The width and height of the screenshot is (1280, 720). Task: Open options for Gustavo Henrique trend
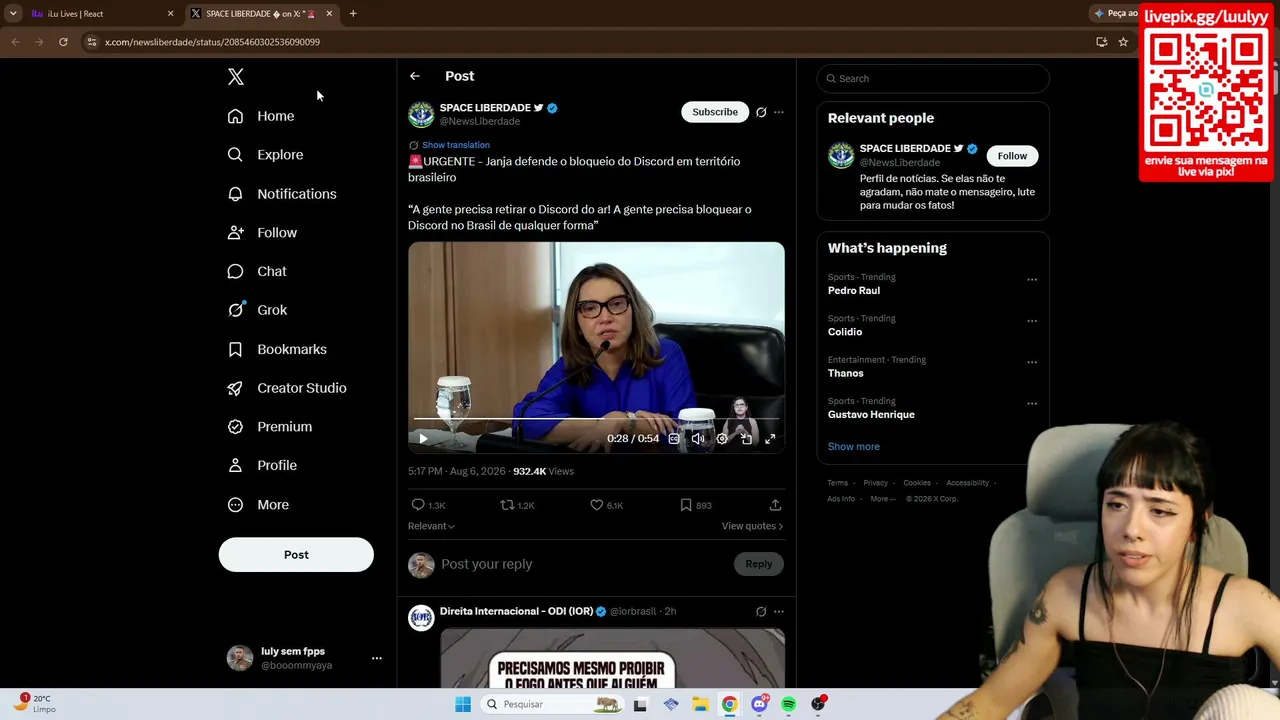click(1032, 404)
